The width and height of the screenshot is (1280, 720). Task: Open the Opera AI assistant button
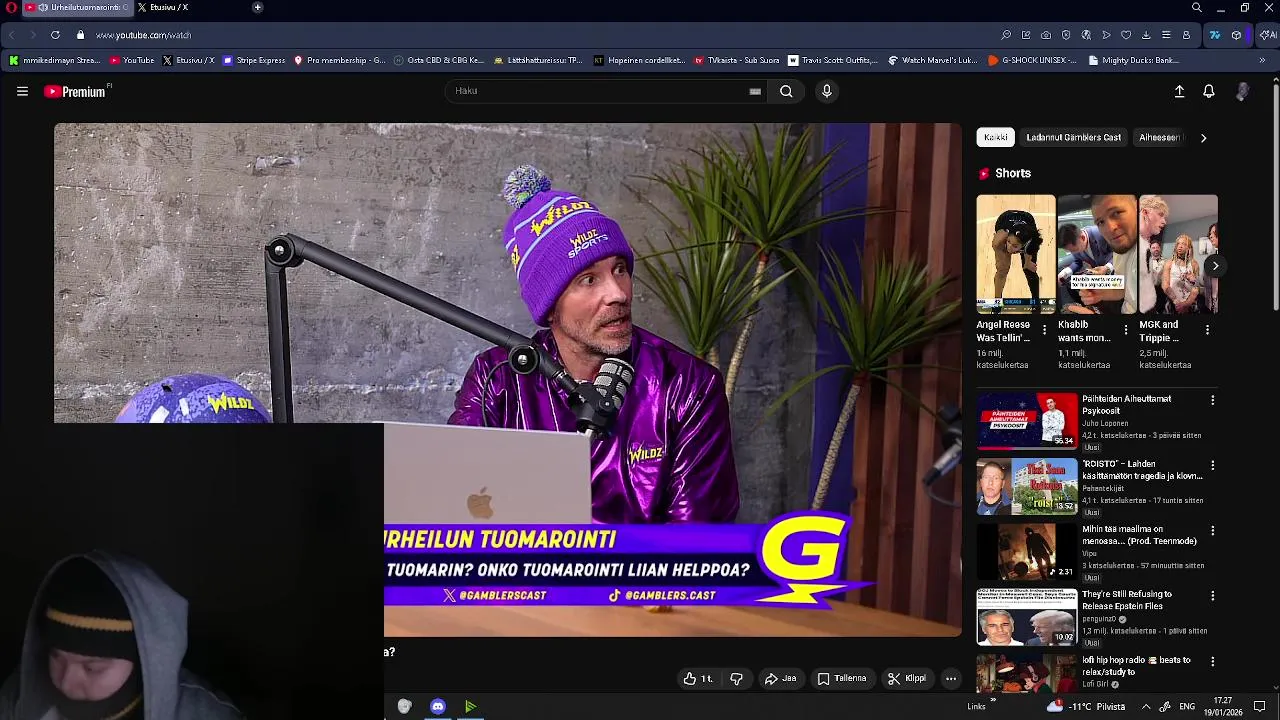(x=1268, y=35)
